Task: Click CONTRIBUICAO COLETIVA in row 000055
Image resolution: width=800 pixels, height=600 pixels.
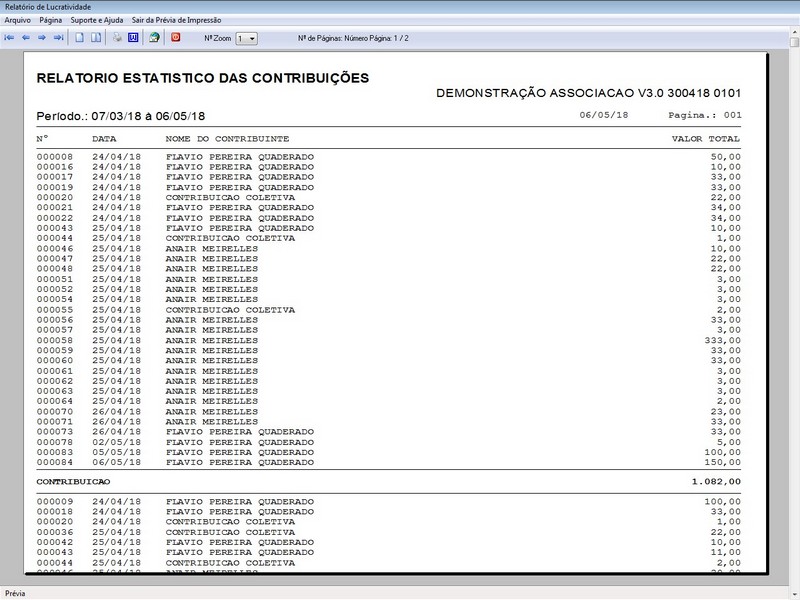Action: point(230,310)
